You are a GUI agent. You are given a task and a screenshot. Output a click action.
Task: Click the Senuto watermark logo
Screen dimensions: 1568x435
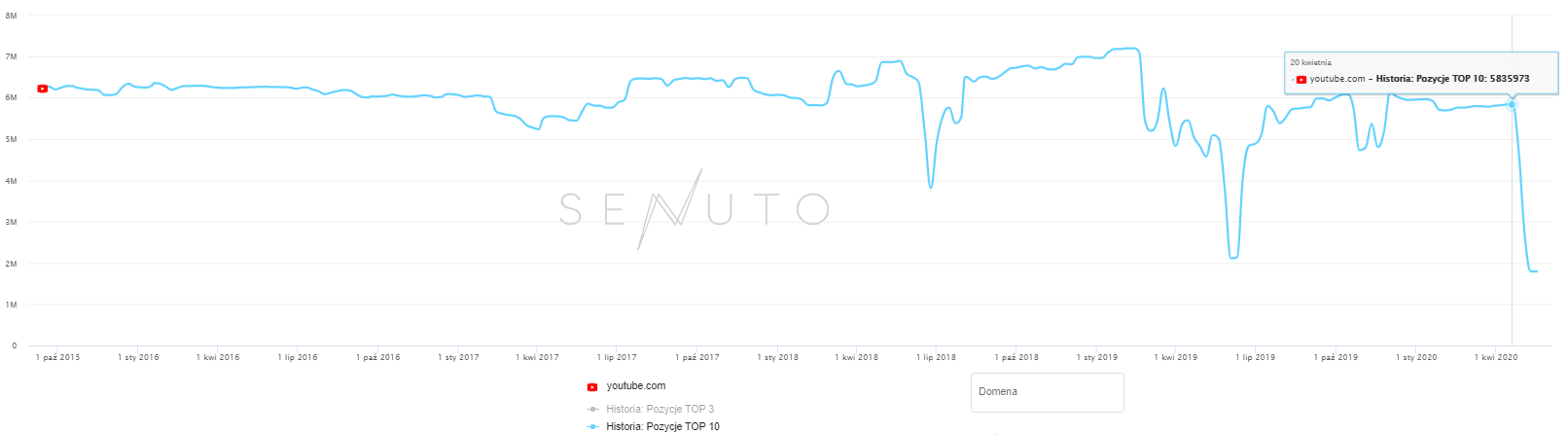pos(695,208)
